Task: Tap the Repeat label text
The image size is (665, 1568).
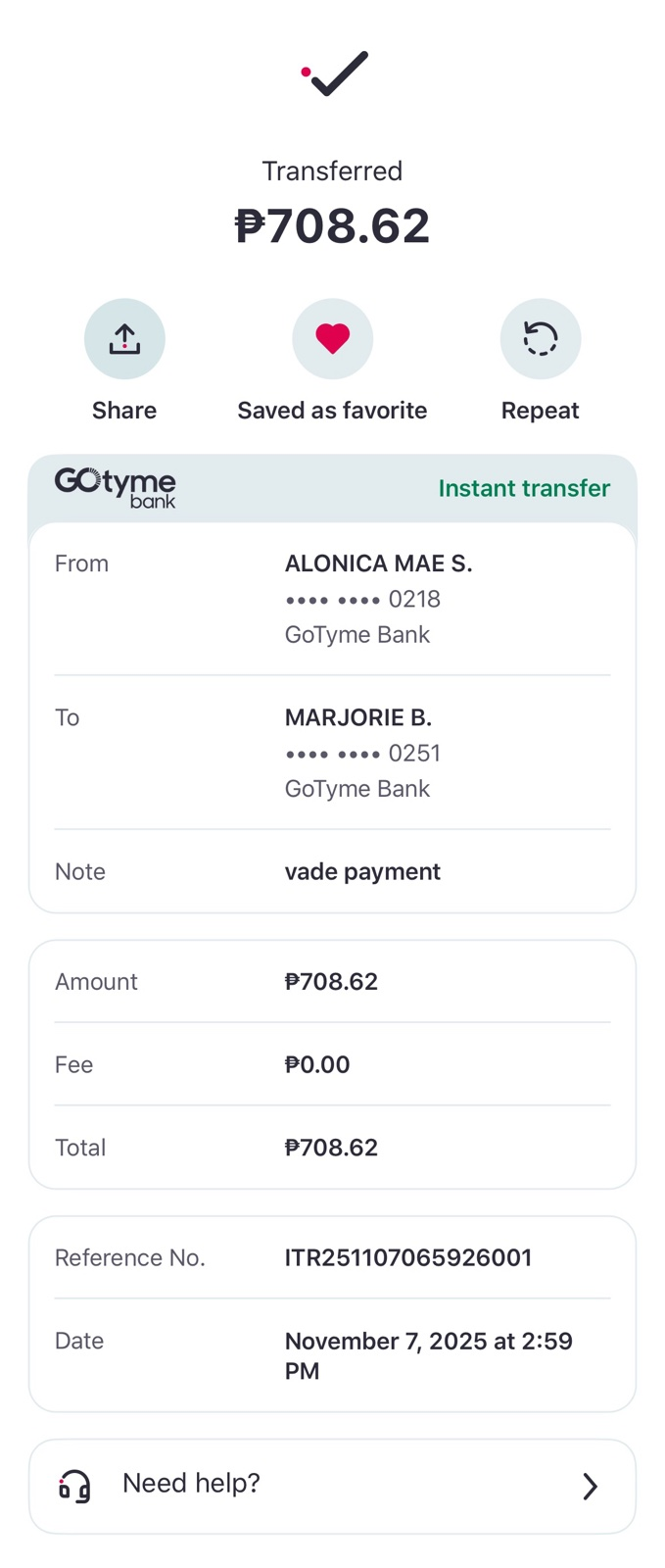Action: pyautogui.click(x=540, y=410)
